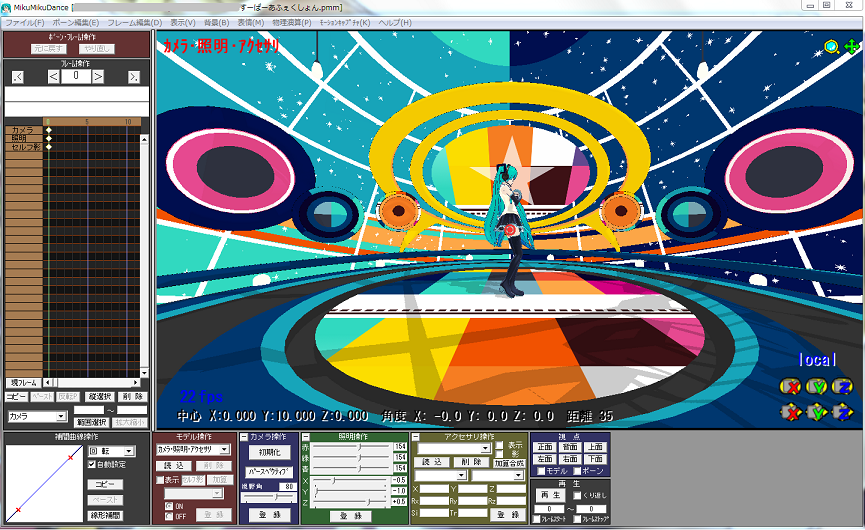This screenshot has height=530, width=865.
Task: Collapse the カメラ操作 panel with minus icon
Action: point(244,437)
